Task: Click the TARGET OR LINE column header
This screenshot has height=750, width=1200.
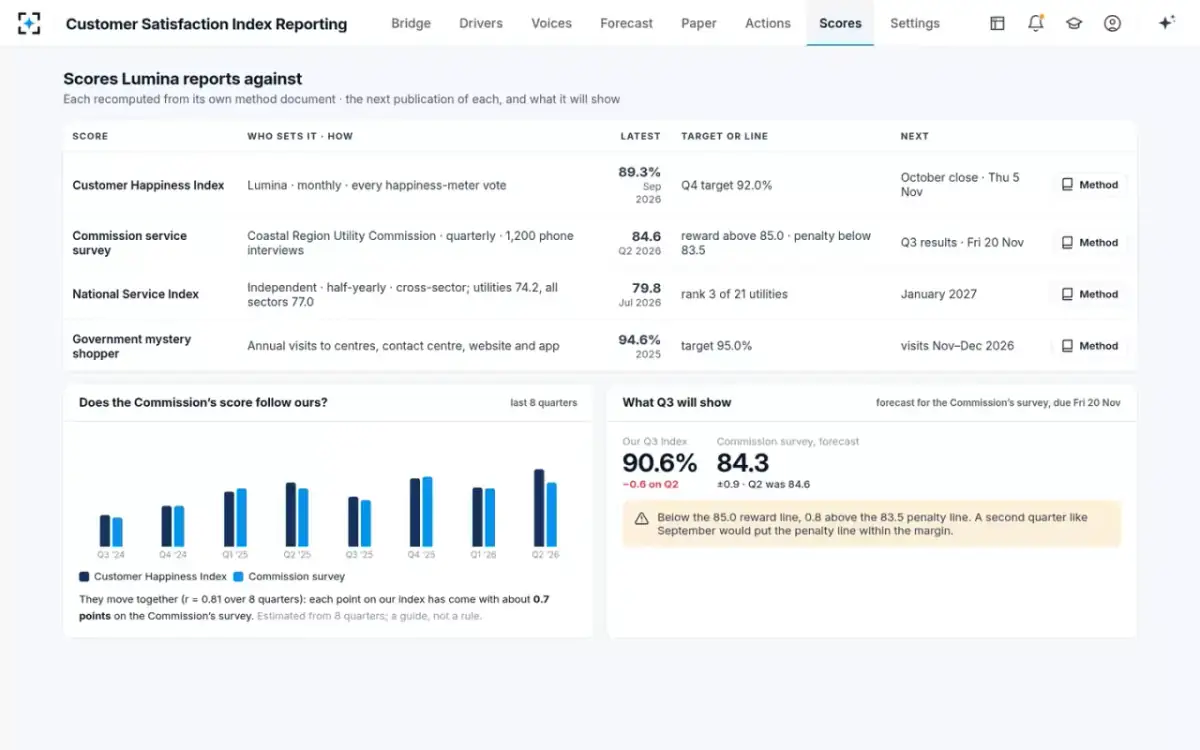Action: pos(724,136)
